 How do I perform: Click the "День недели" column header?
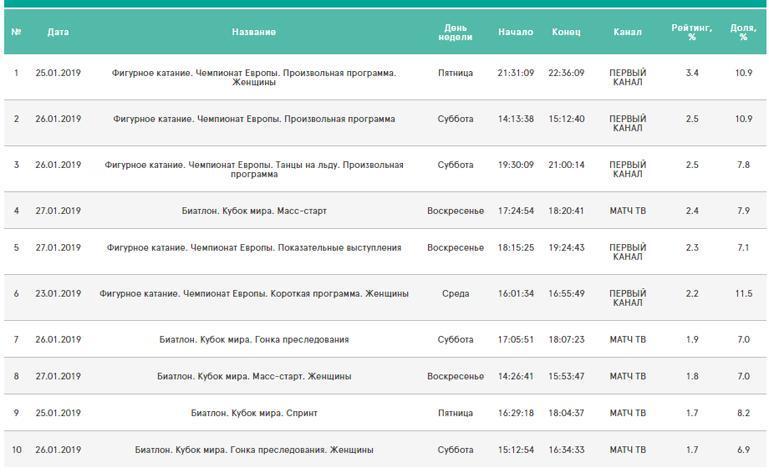pos(455,32)
